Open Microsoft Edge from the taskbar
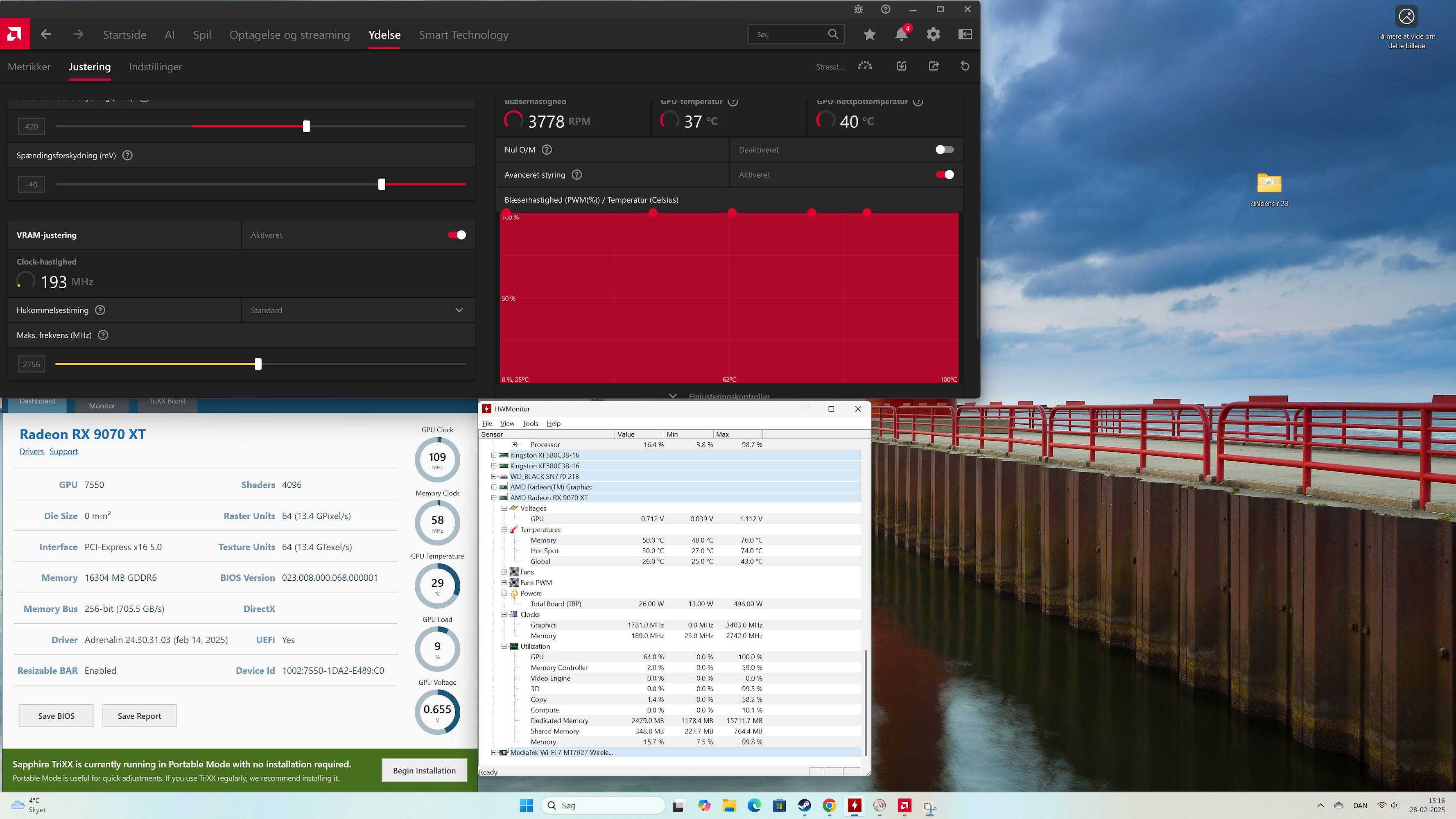Image resolution: width=1456 pixels, height=819 pixels. click(754, 805)
